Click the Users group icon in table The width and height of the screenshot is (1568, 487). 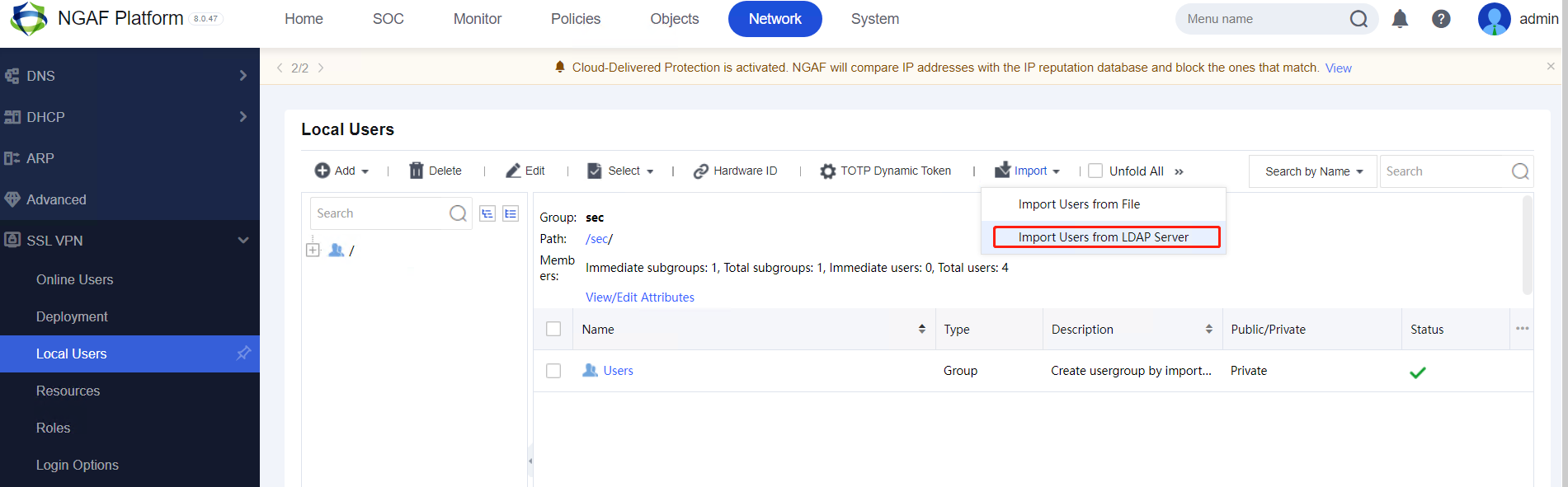[590, 371]
